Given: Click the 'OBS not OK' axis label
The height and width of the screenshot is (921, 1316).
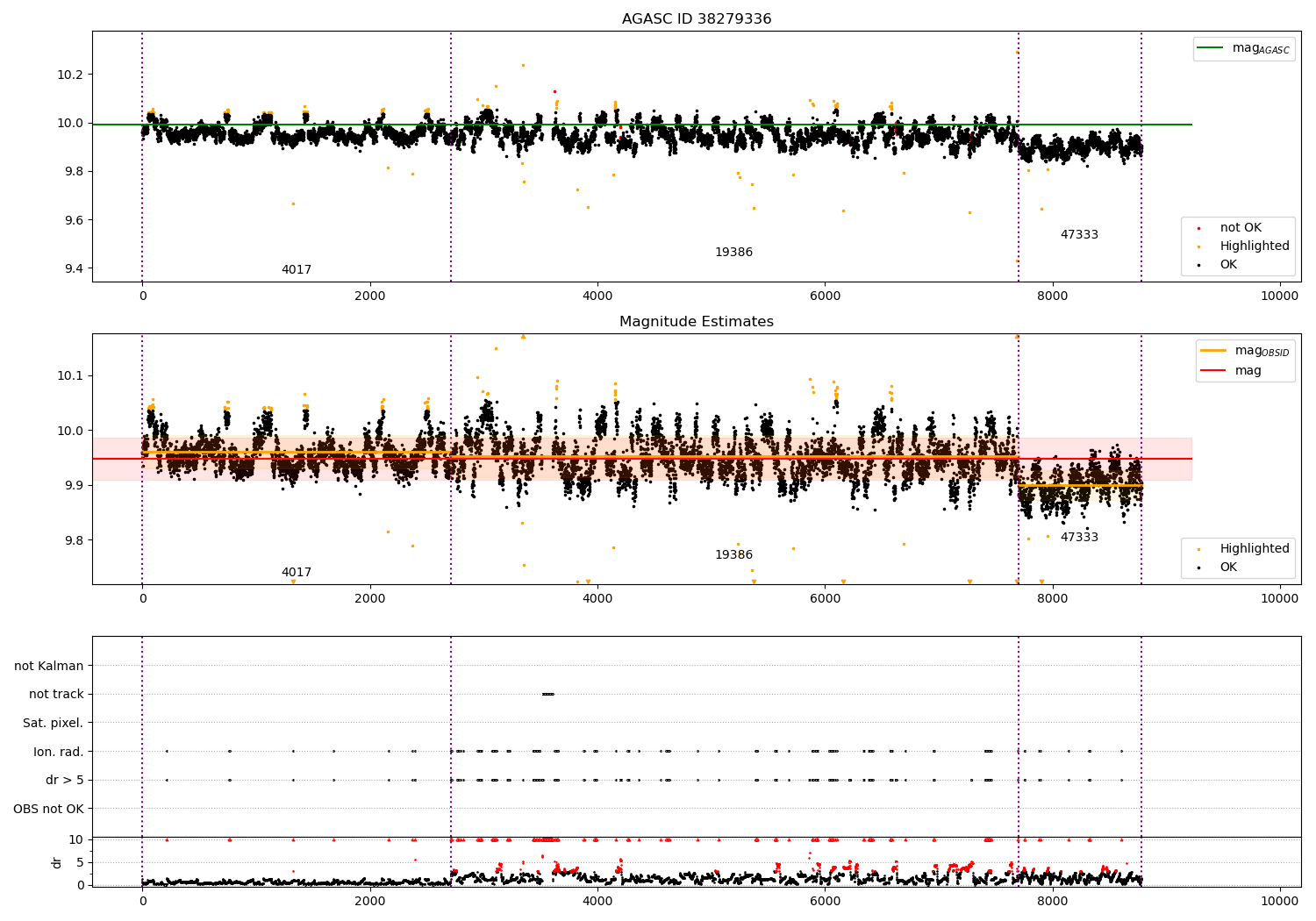Looking at the screenshot, I should tap(49, 809).
